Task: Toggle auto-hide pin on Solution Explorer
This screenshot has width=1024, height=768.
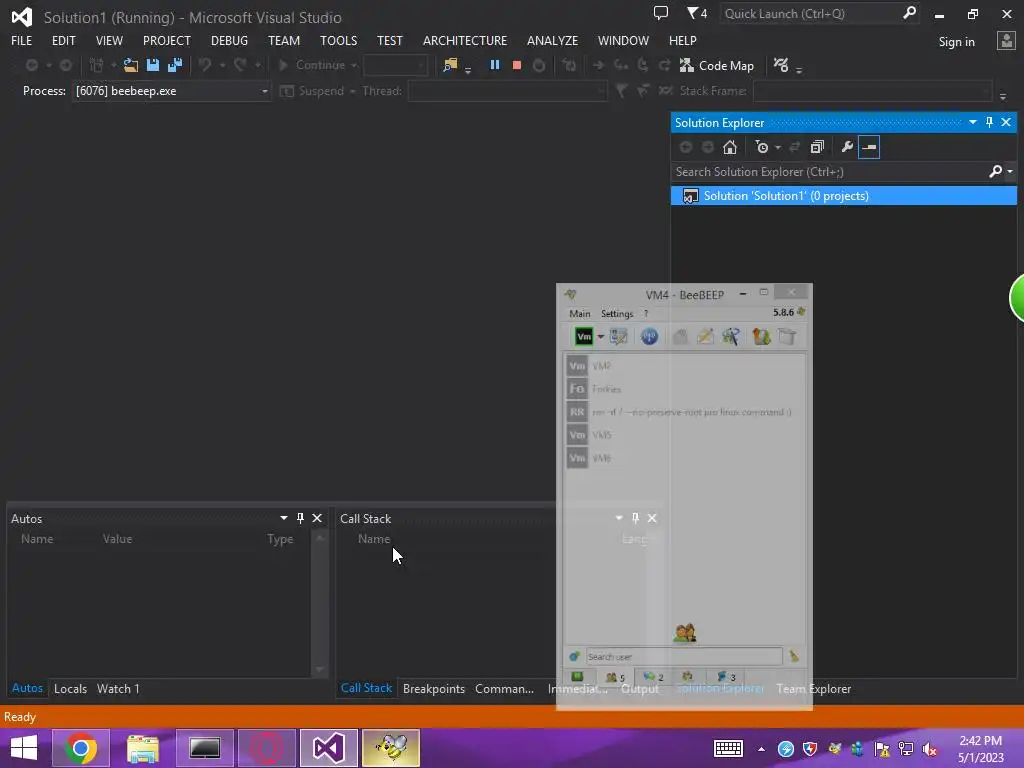Action: coord(989,122)
